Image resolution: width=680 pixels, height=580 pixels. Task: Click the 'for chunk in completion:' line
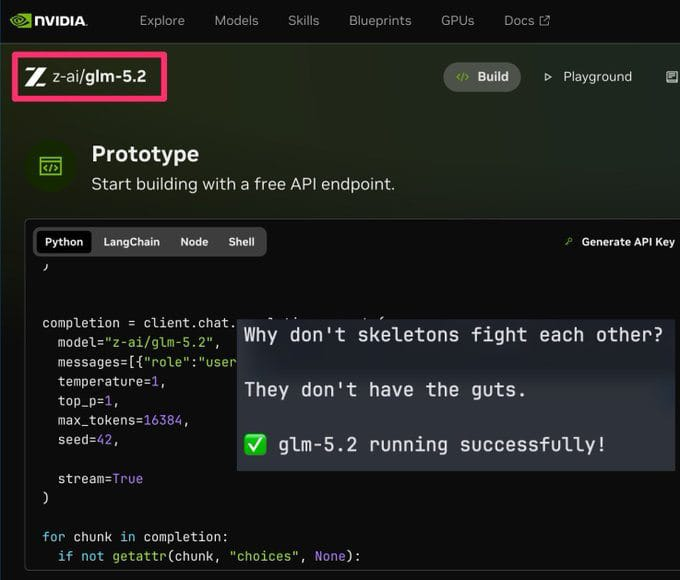click(x=135, y=537)
